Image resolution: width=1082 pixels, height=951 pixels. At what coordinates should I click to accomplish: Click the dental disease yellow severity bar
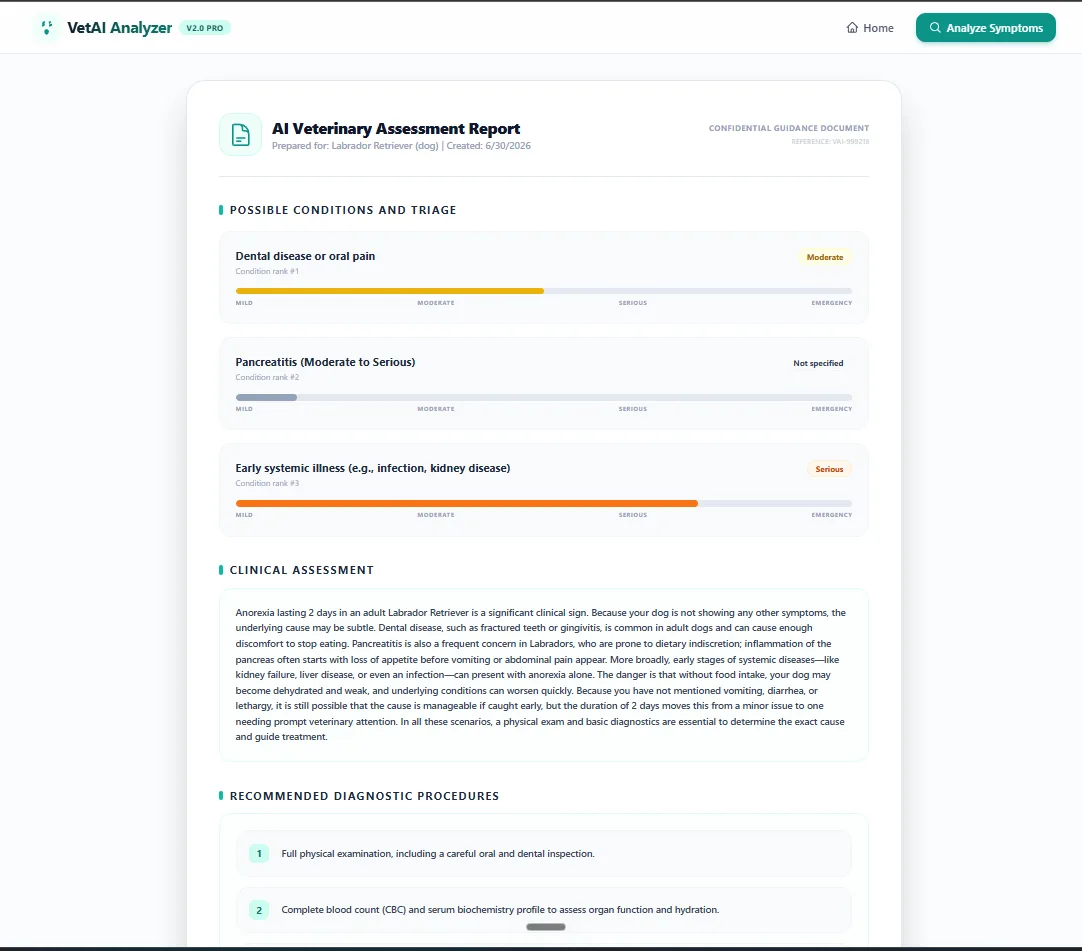pos(389,291)
